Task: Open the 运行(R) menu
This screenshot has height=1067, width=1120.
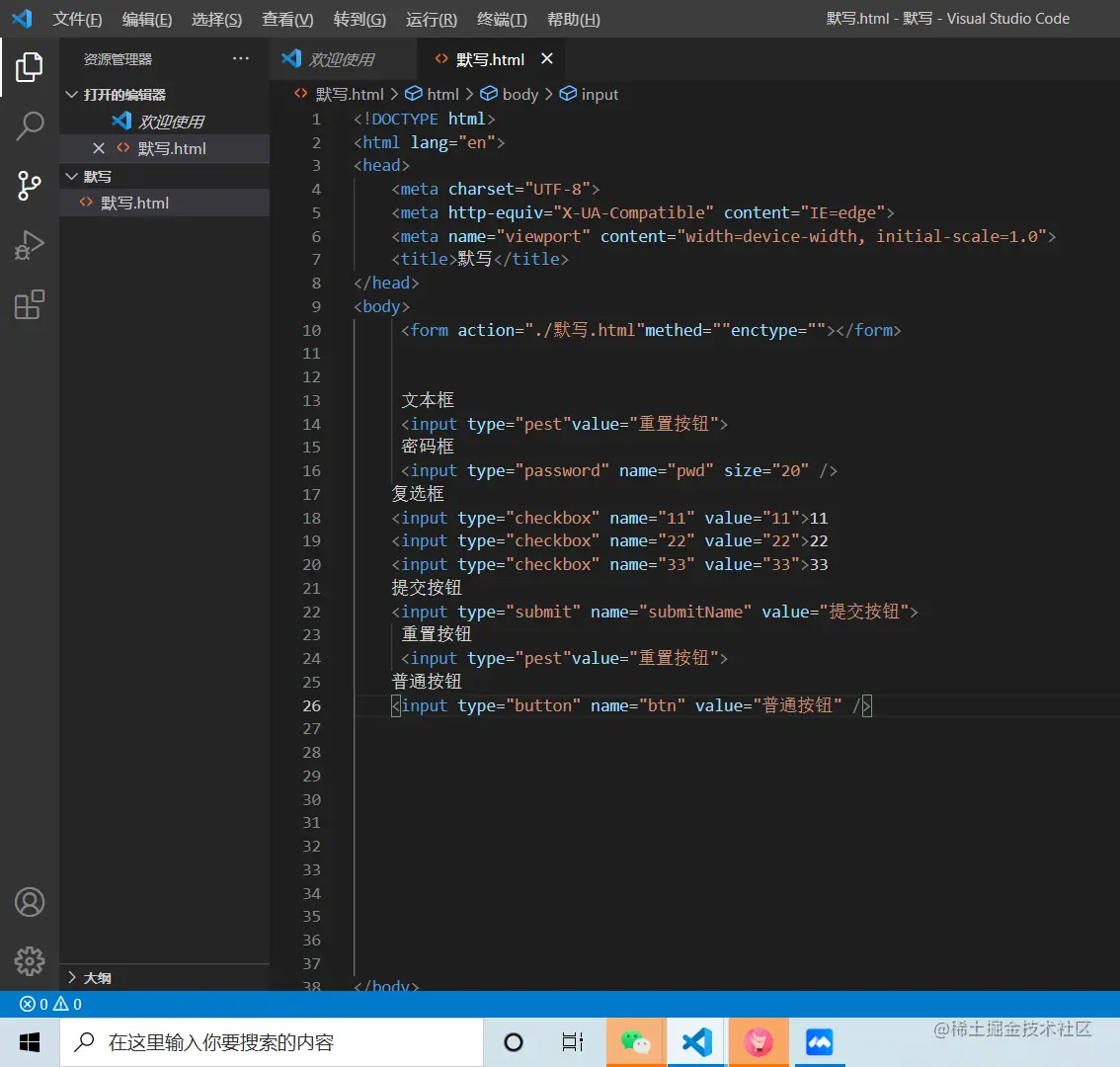Action: coord(432,20)
